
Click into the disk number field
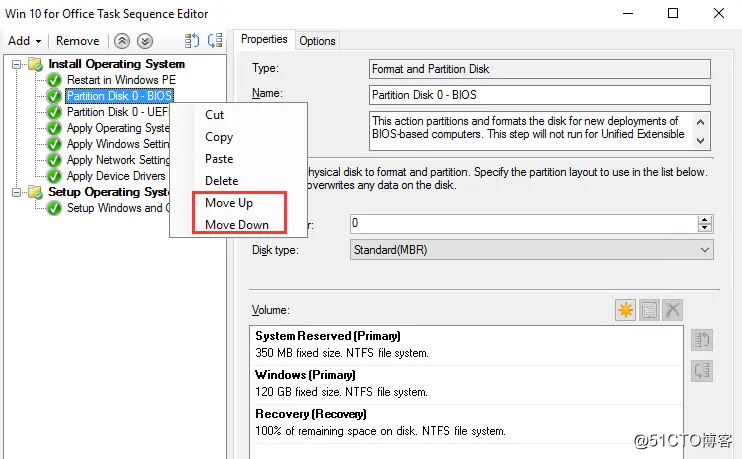tap(523, 224)
